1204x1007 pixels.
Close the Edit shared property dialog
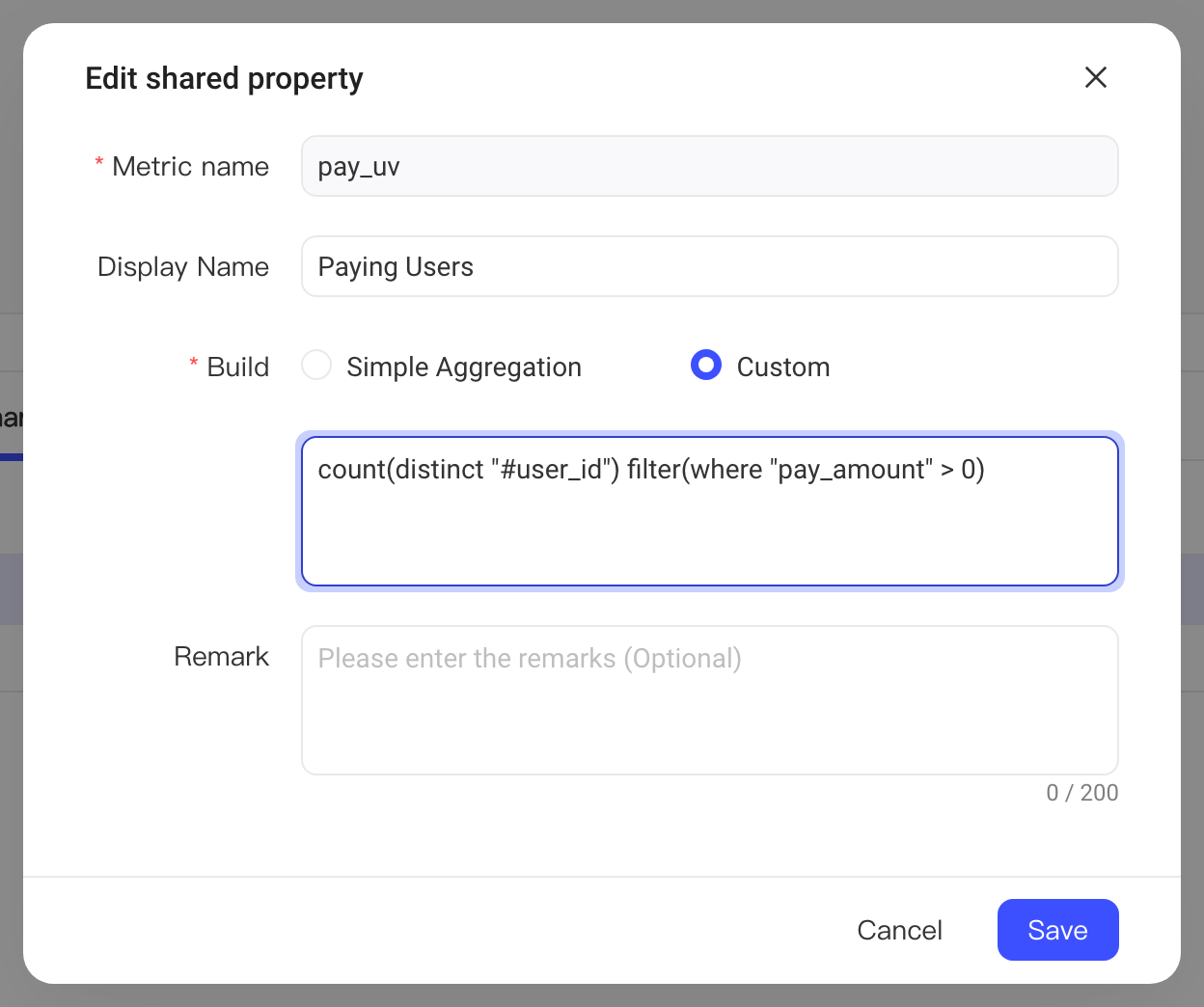1096,77
